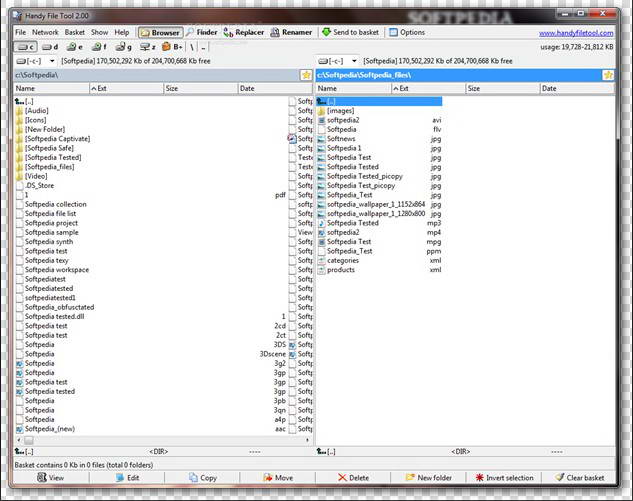633x501 pixels.
Task: Switch to Finder mode
Action: [201, 32]
